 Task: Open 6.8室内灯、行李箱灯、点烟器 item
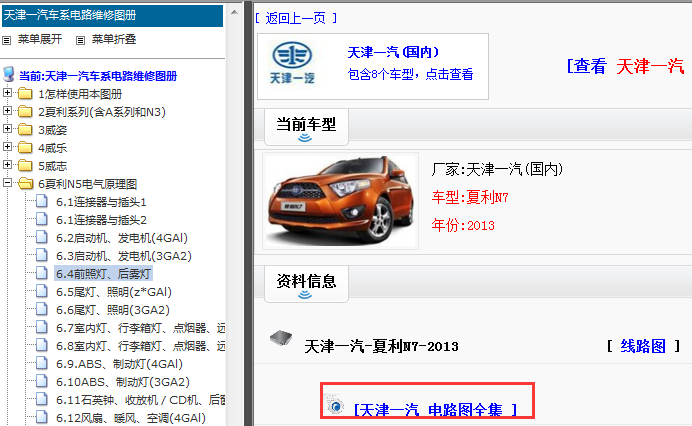tap(140, 346)
